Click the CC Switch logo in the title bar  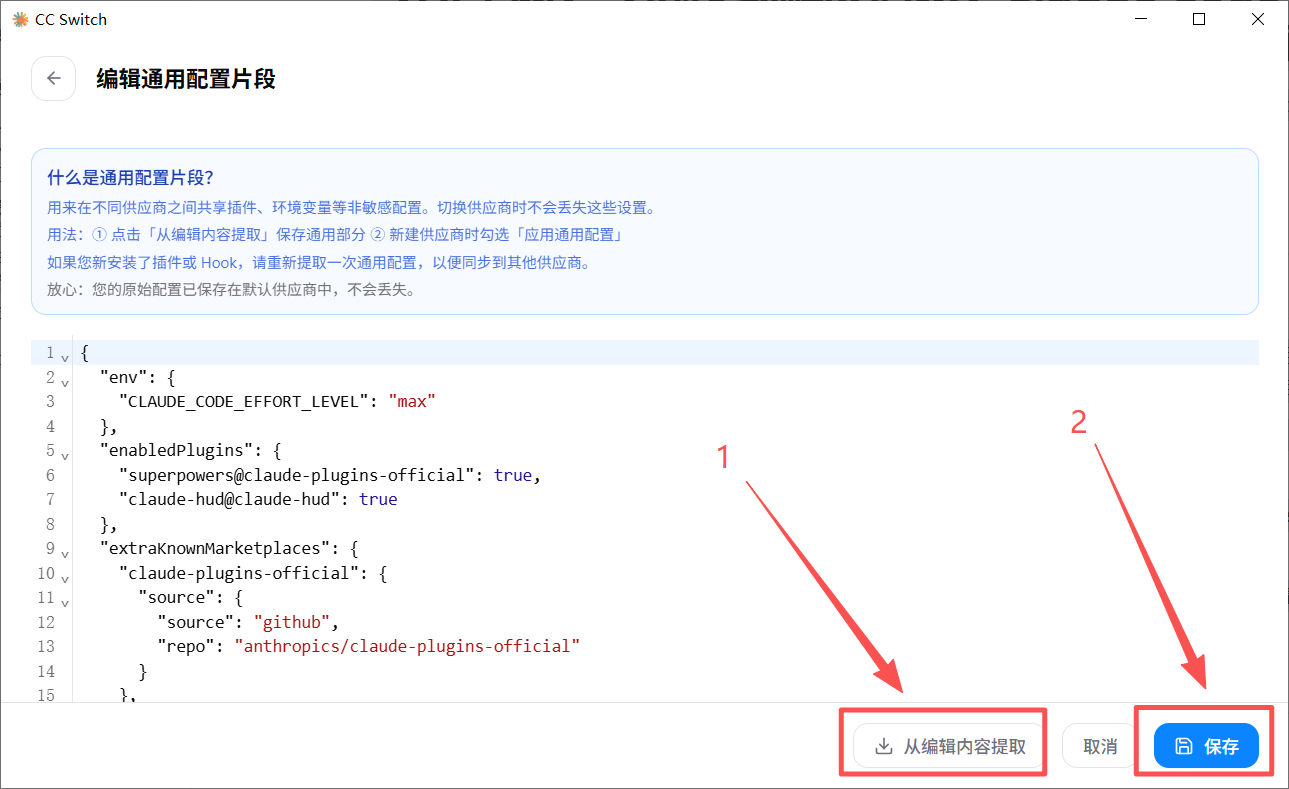click(20, 20)
